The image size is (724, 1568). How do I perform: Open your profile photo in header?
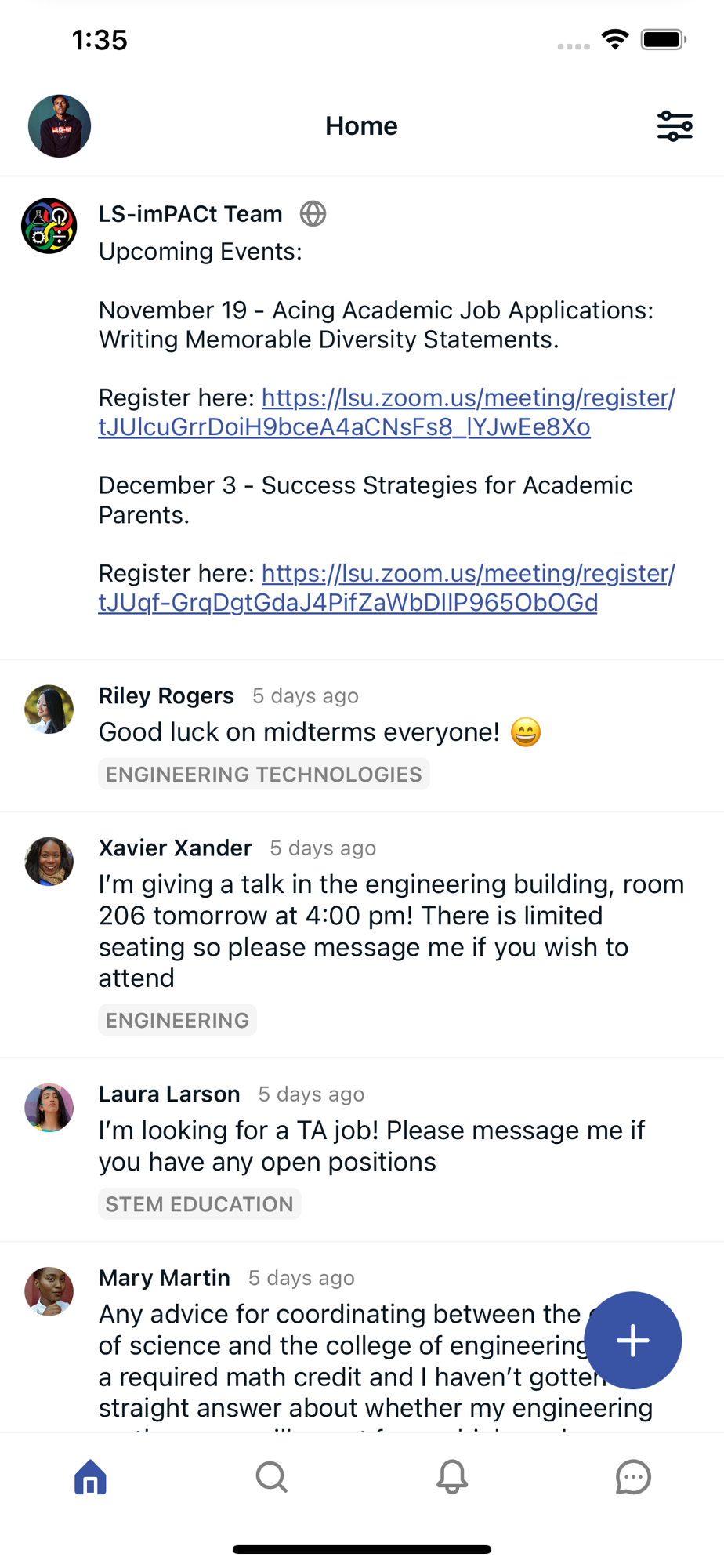[60, 126]
